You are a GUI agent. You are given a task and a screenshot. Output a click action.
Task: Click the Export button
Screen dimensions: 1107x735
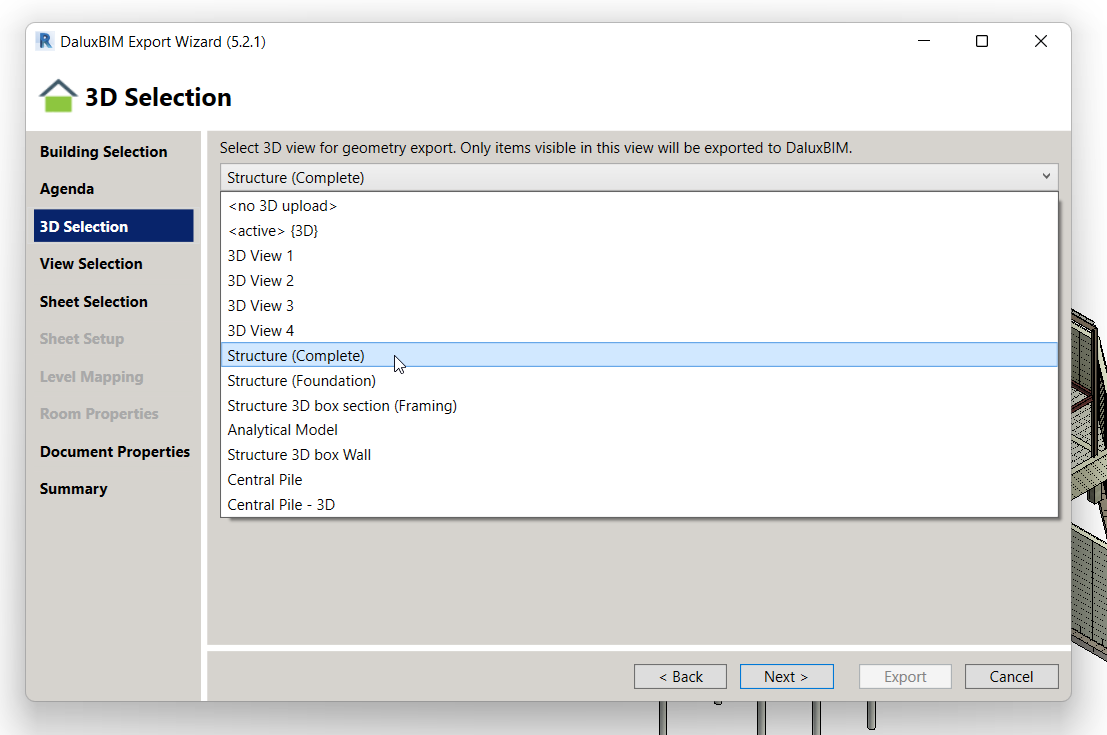[905, 676]
